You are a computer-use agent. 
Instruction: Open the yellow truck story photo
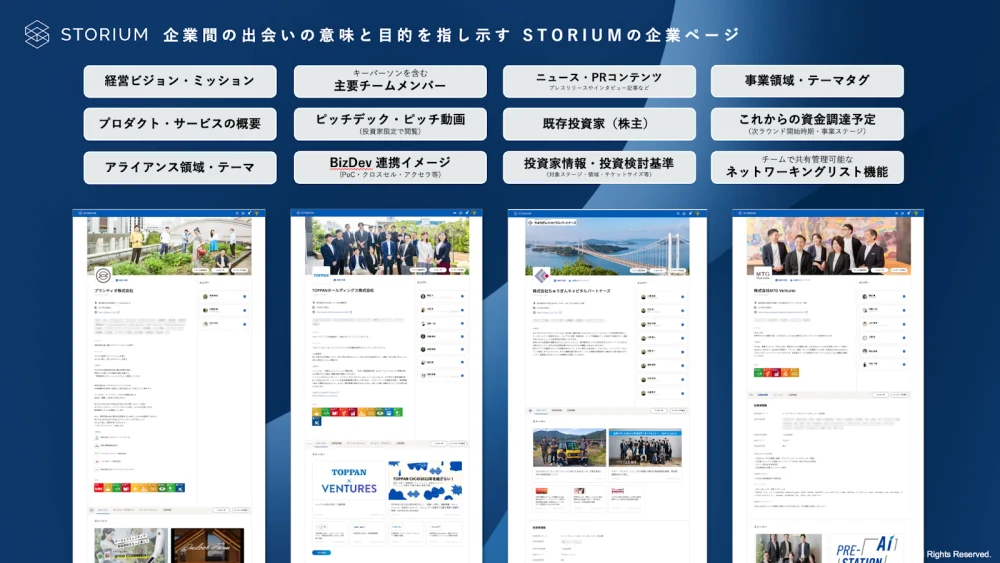click(569, 448)
